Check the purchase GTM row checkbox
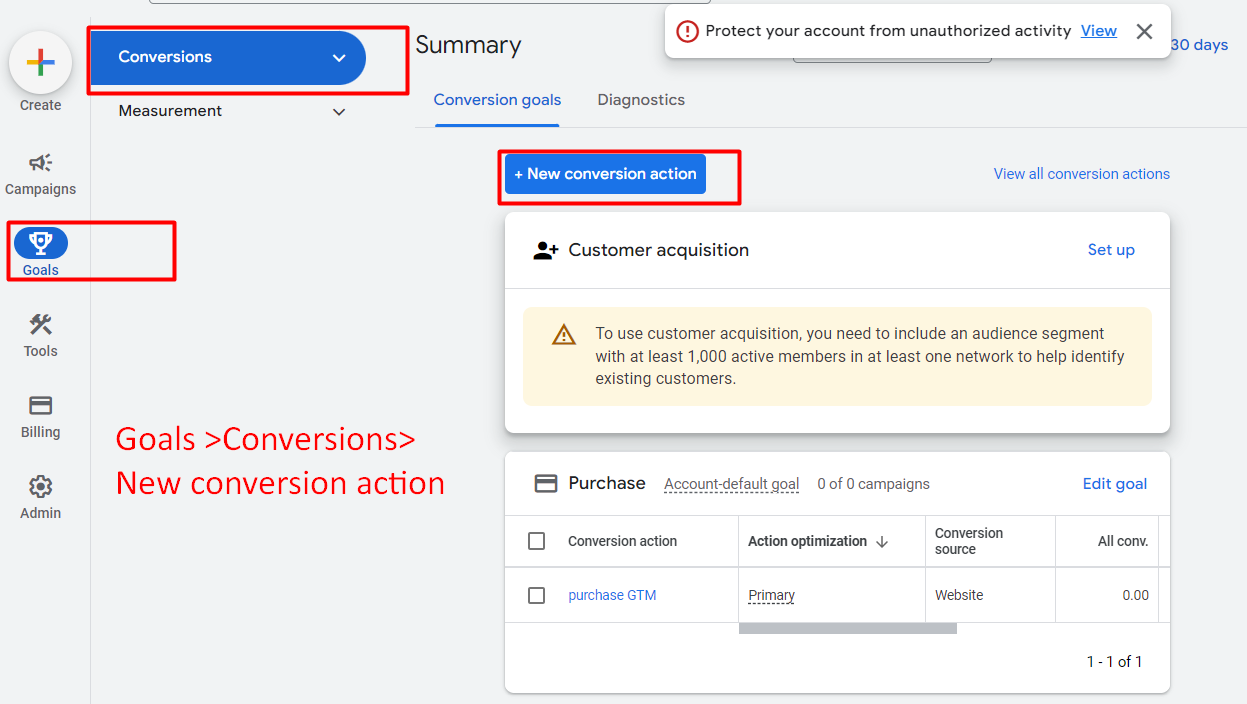 [537, 595]
